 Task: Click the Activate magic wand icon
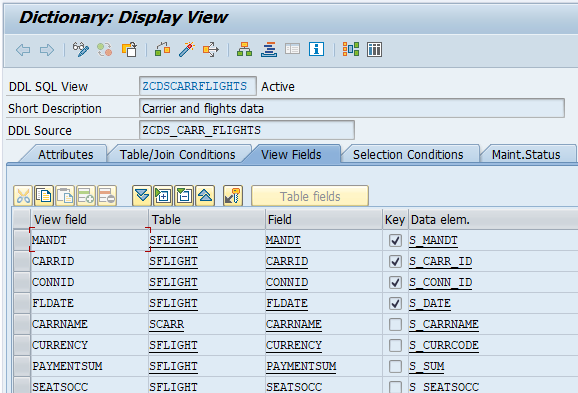tap(187, 49)
